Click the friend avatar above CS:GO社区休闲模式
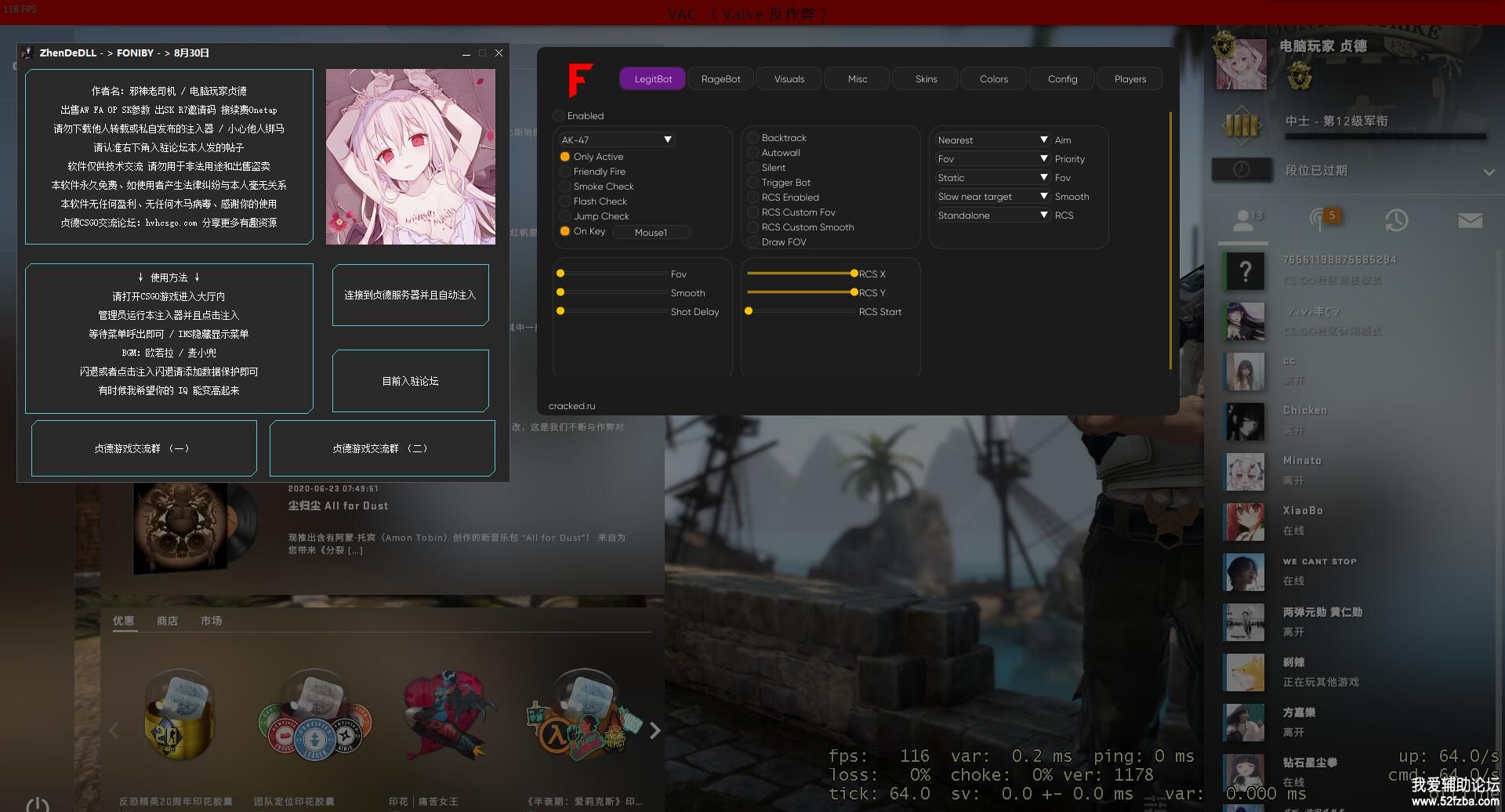The image size is (1505, 812). pyautogui.click(x=1245, y=321)
